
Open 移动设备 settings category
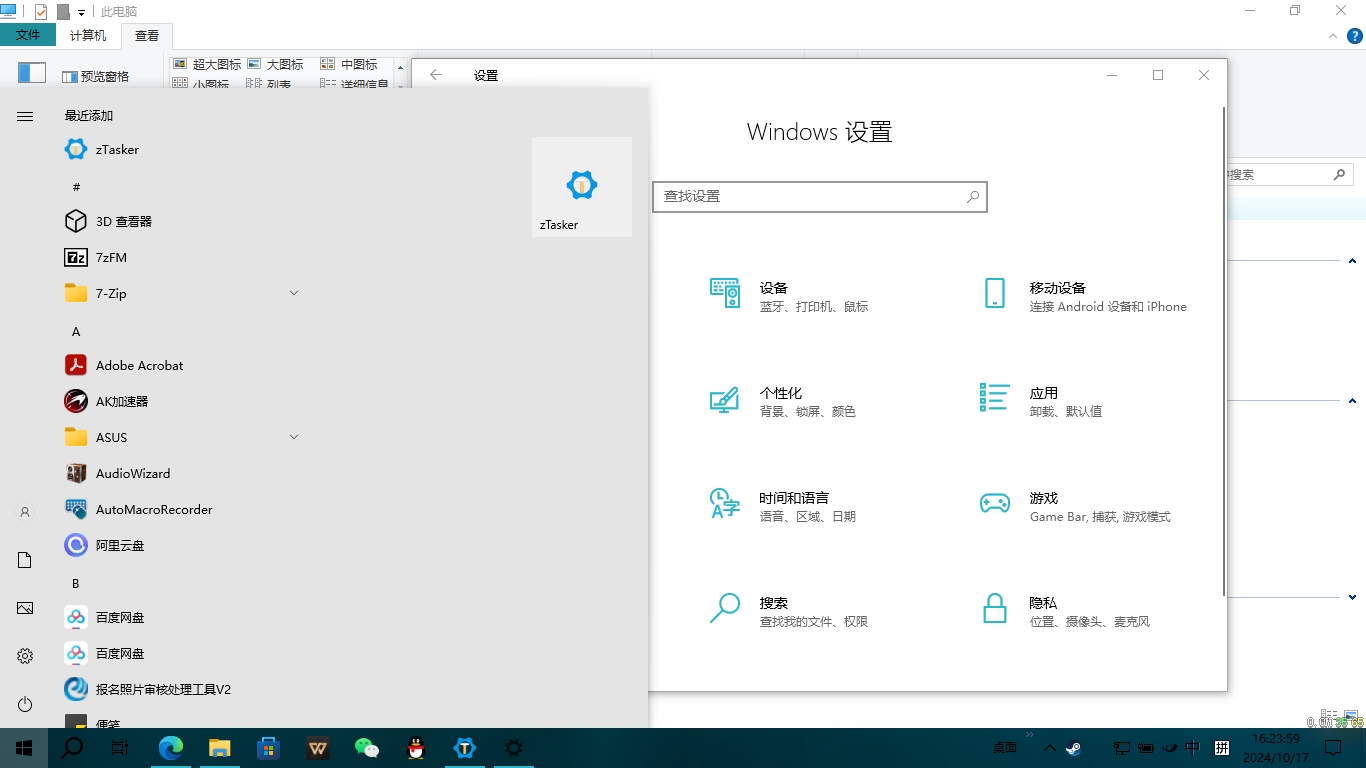coord(1085,296)
